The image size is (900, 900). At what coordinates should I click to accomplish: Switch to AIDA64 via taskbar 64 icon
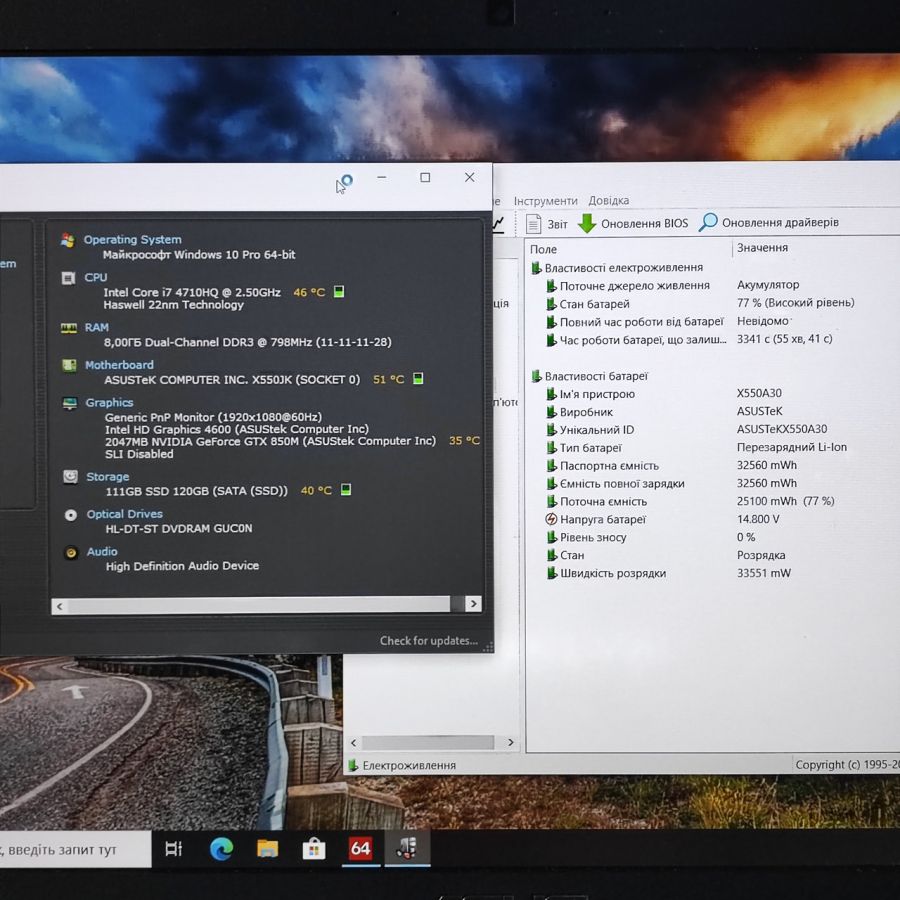coord(360,849)
